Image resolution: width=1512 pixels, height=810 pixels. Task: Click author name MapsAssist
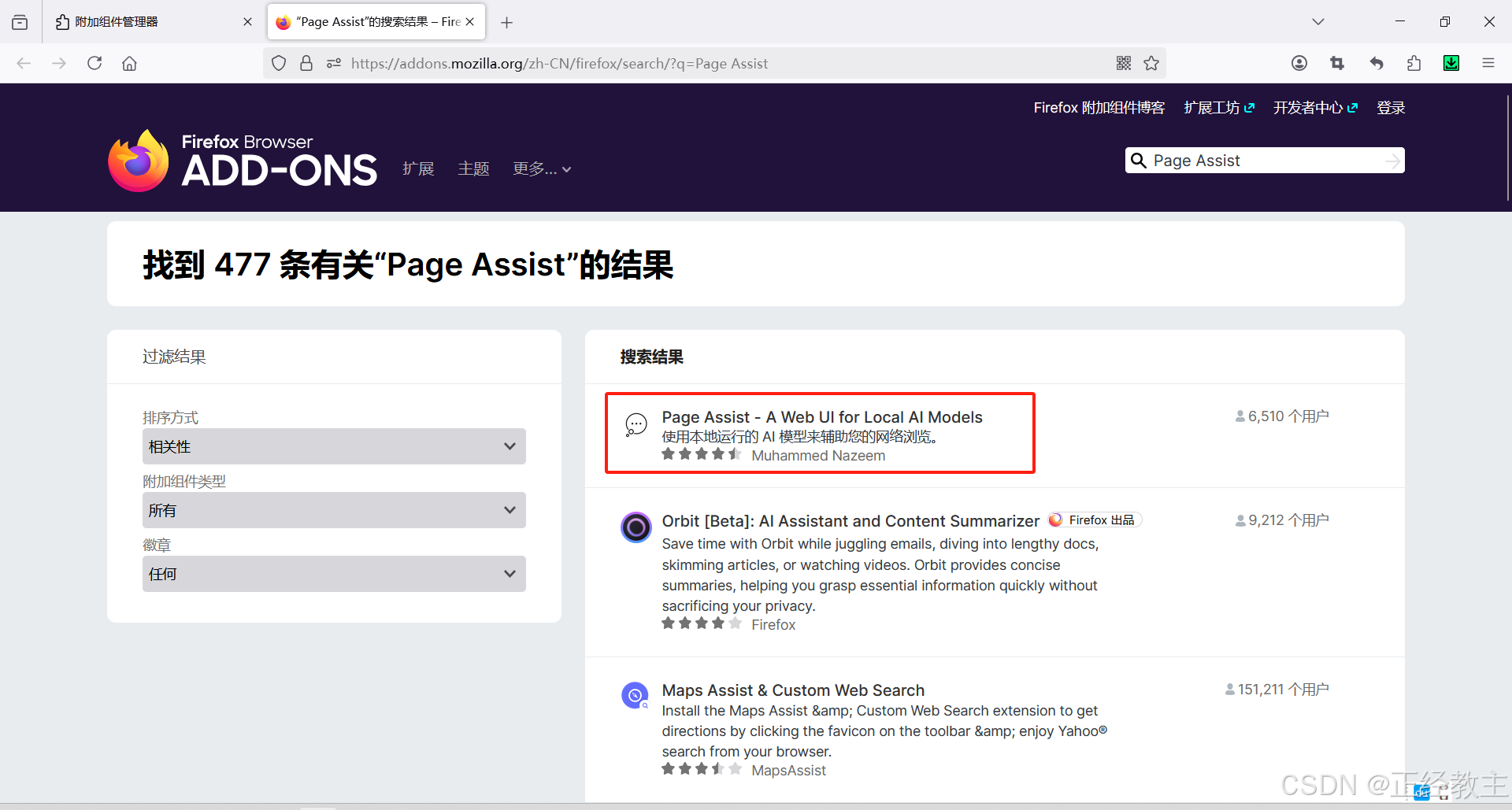click(788, 771)
